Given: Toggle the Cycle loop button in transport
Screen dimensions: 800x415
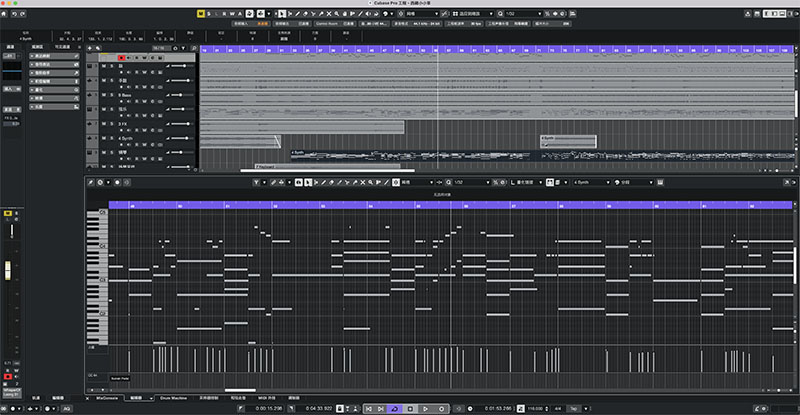Looking at the screenshot, I should (394, 409).
